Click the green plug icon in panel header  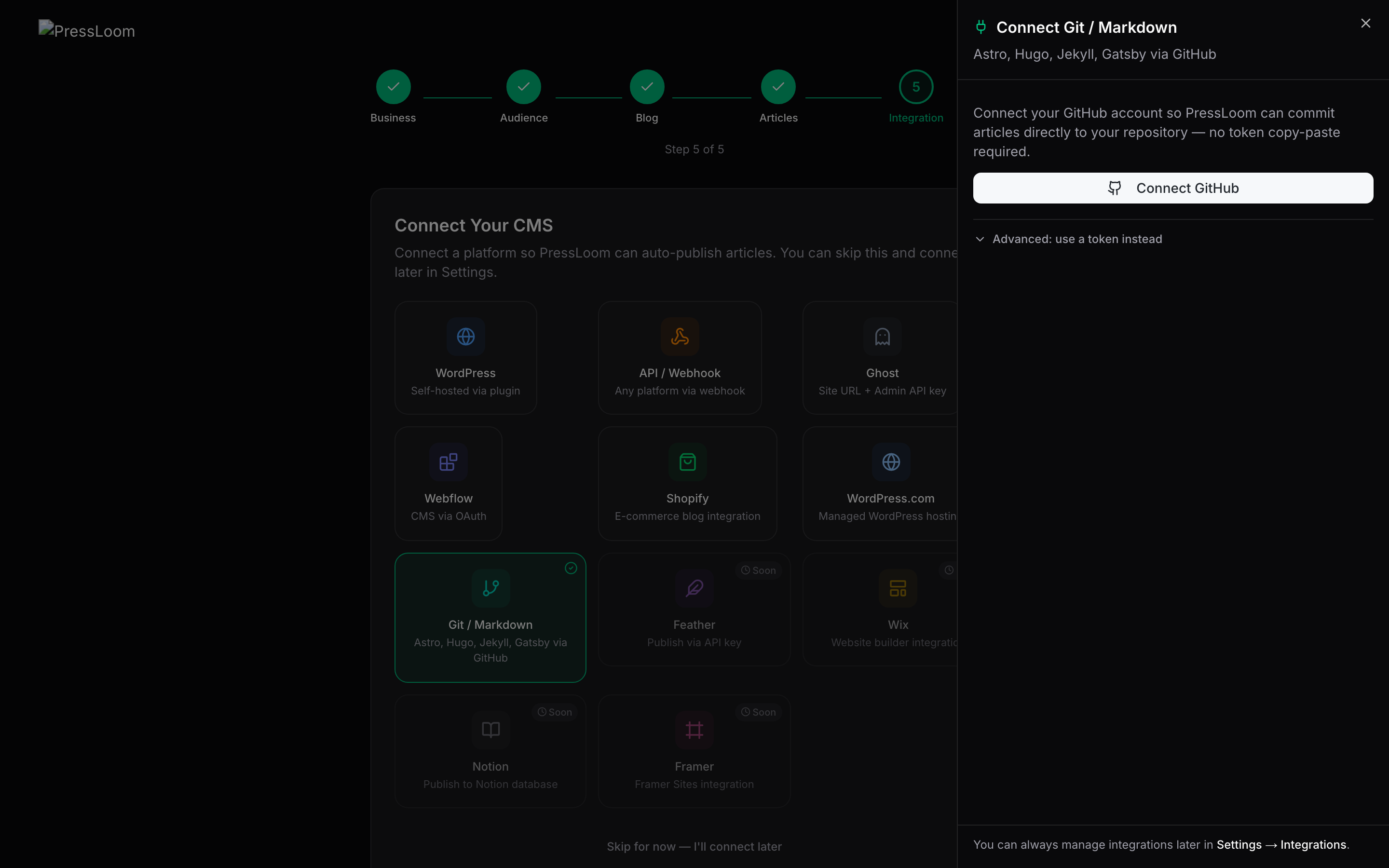981,27
